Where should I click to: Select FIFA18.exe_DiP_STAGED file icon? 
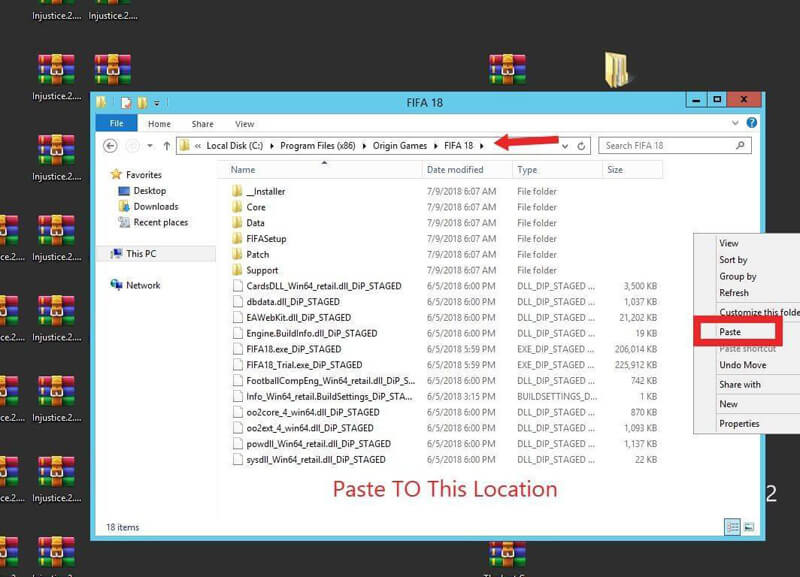coord(237,349)
